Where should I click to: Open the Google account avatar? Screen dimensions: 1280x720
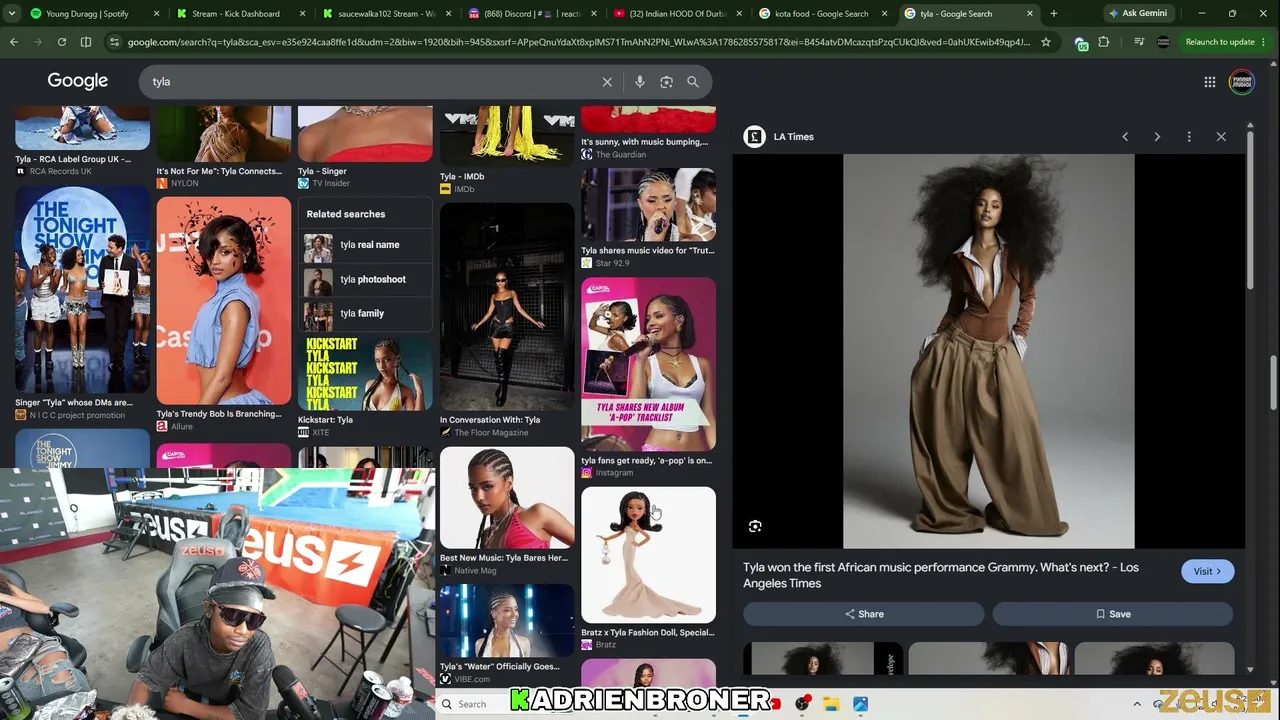coord(1242,82)
